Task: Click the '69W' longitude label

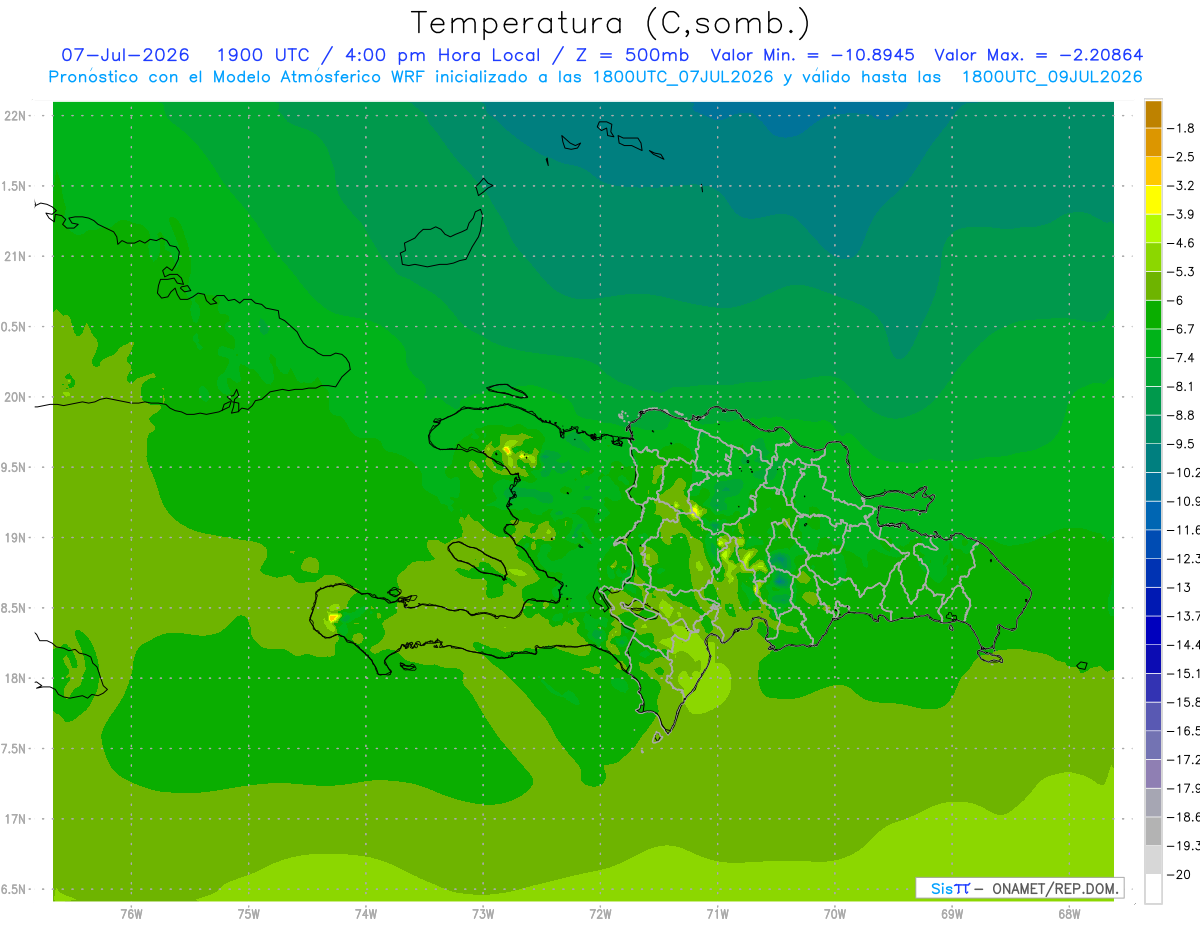Action: coord(952,914)
